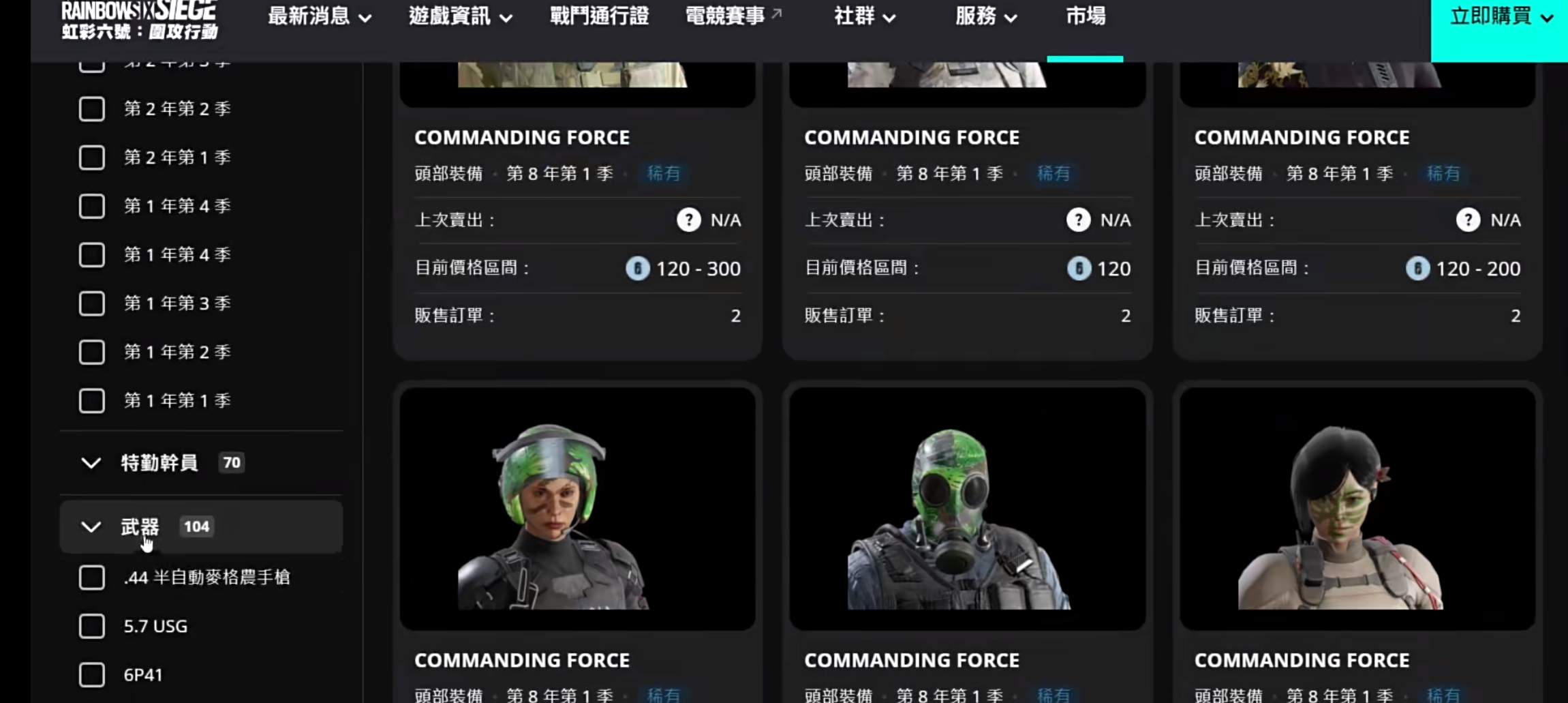Image resolution: width=1568 pixels, height=703 pixels.
Task: Click the question mark icon in the middle card
Action: click(x=1078, y=220)
